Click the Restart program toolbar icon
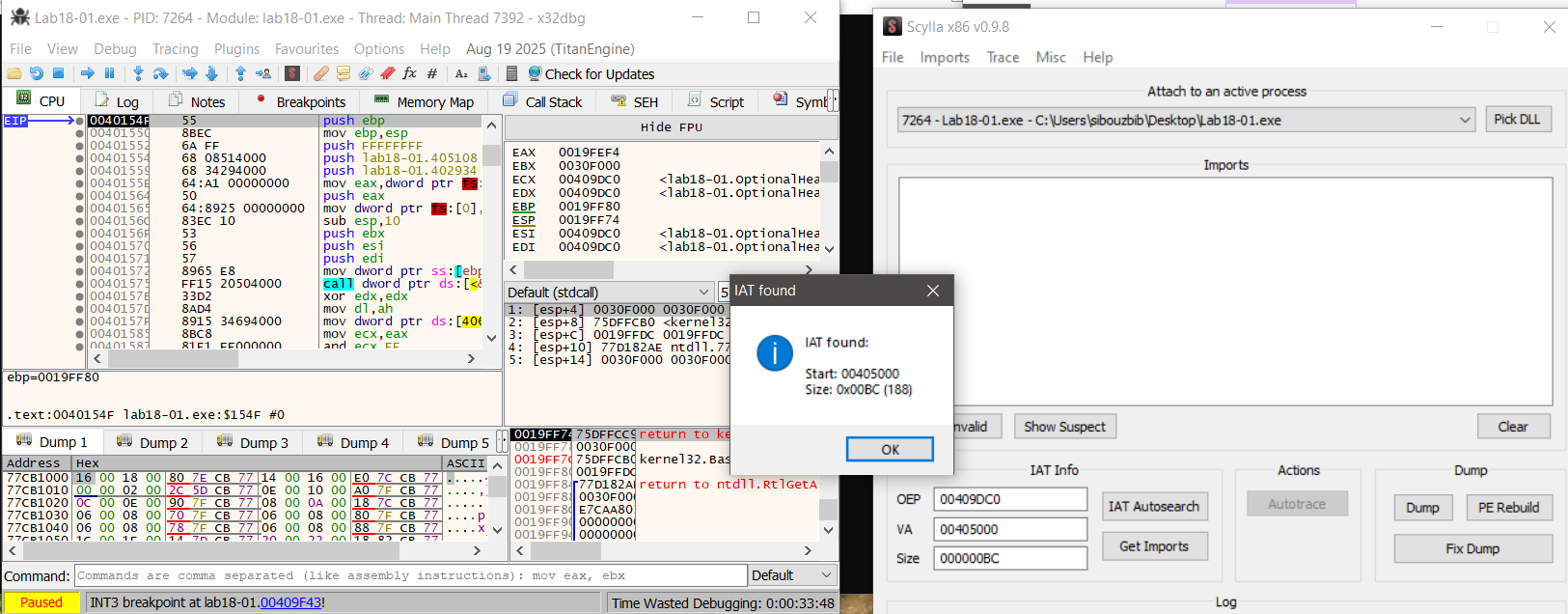The width and height of the screenshot is (1568, 614). click(x=37, y=73)
